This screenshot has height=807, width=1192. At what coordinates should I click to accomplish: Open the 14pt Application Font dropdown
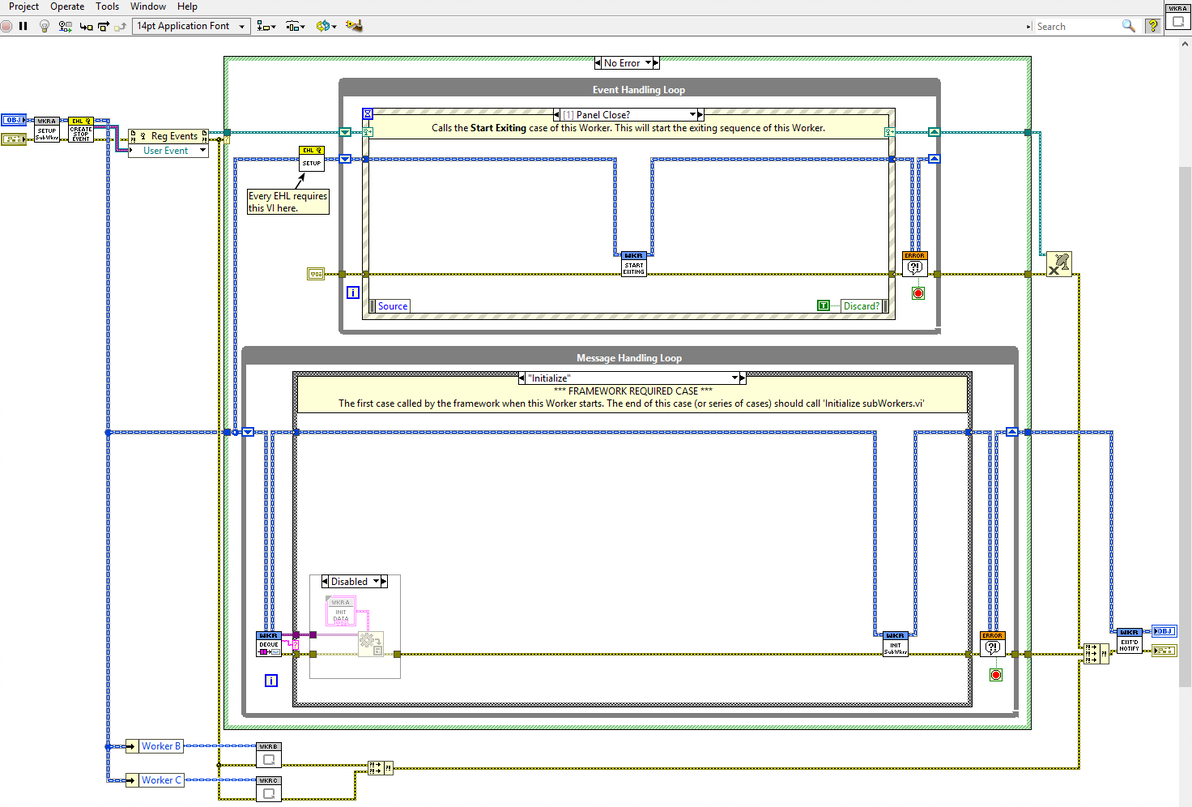point(192,26)
